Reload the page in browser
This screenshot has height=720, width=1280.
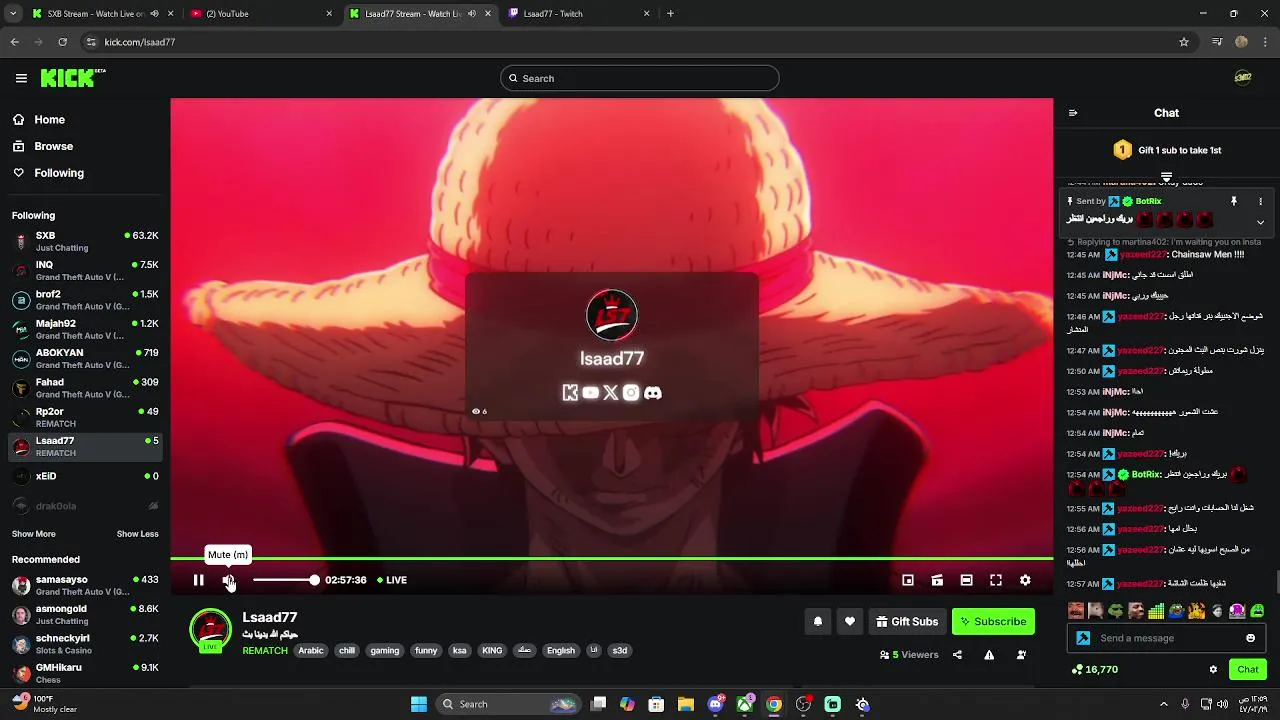pos(62,42)
